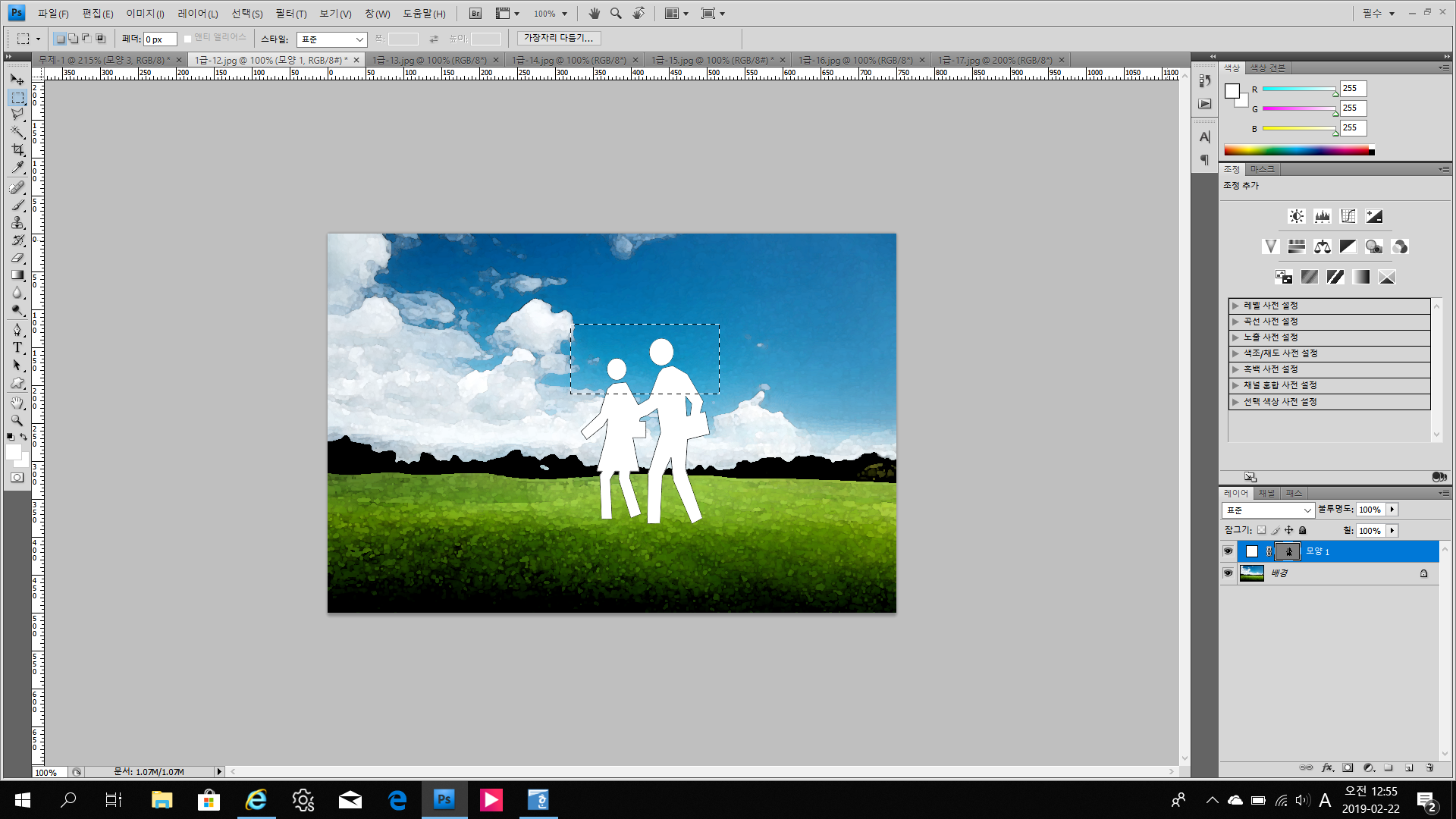Select the Magic Wand tool
Image resolution: width=1456 pixels, height=819 pixels.
tap(17, 132)
